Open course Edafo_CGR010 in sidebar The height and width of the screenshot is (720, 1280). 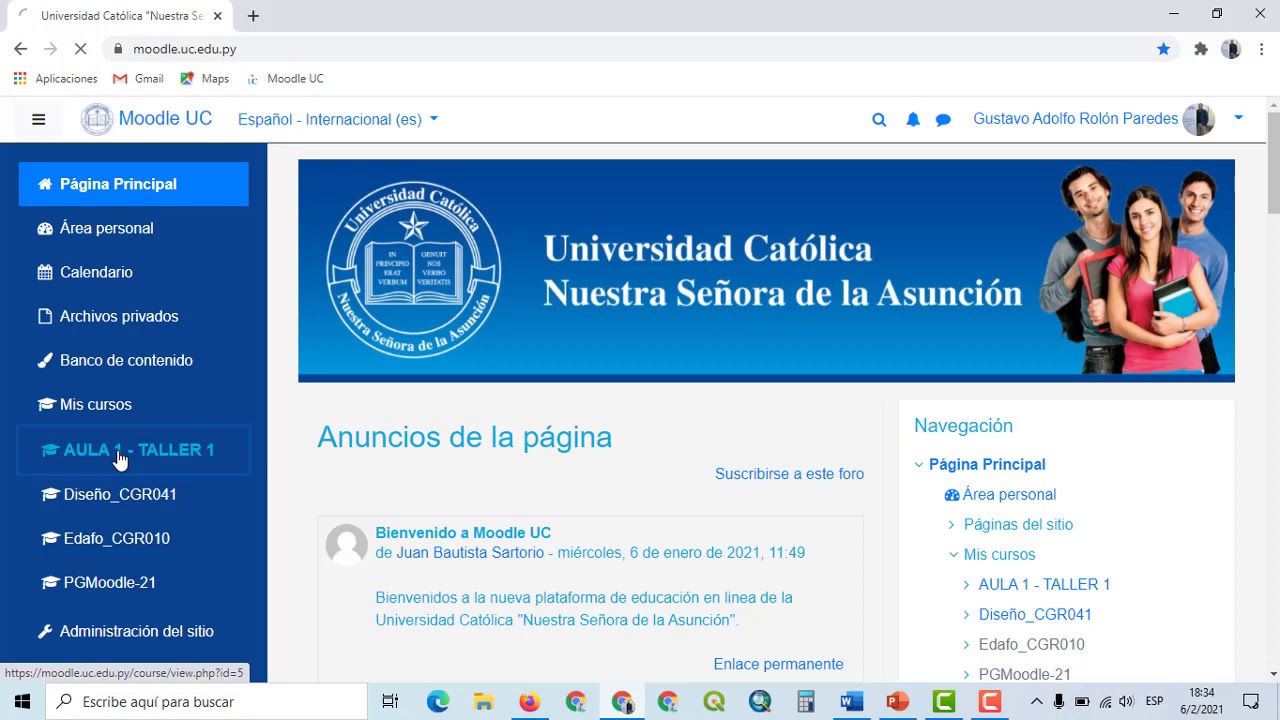134,538
